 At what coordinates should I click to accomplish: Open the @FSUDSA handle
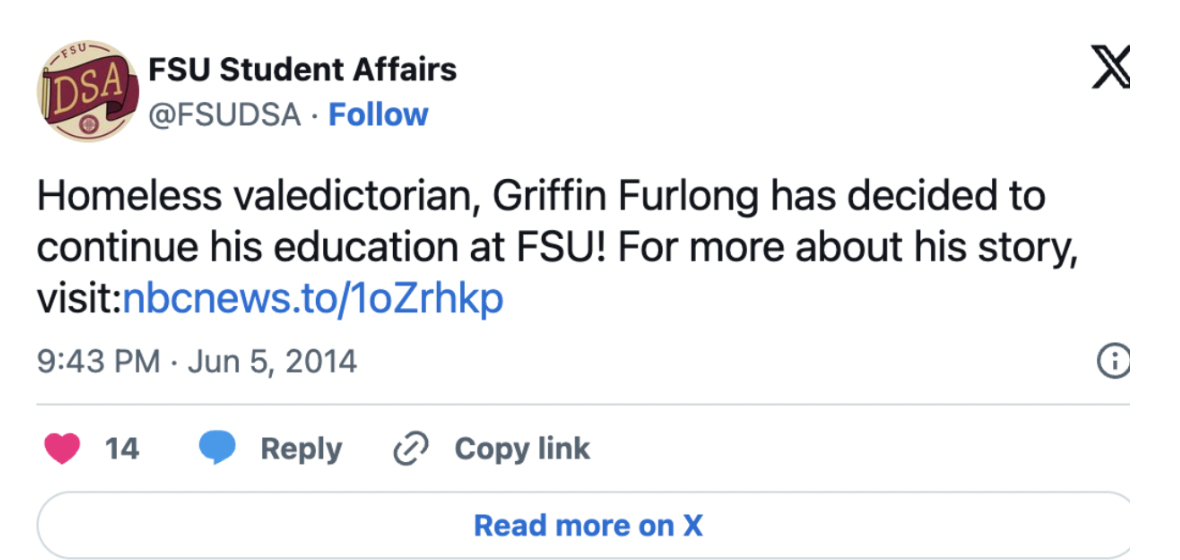tap(225, 115)
